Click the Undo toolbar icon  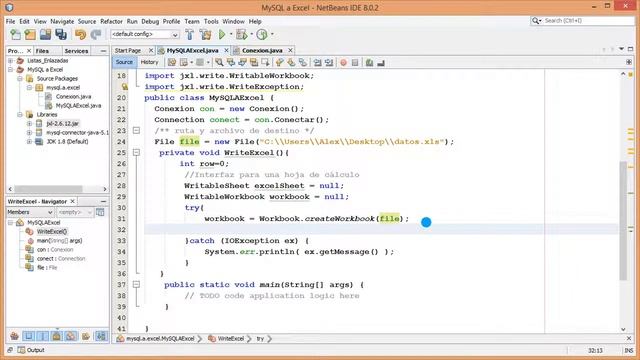click(80, 35)
